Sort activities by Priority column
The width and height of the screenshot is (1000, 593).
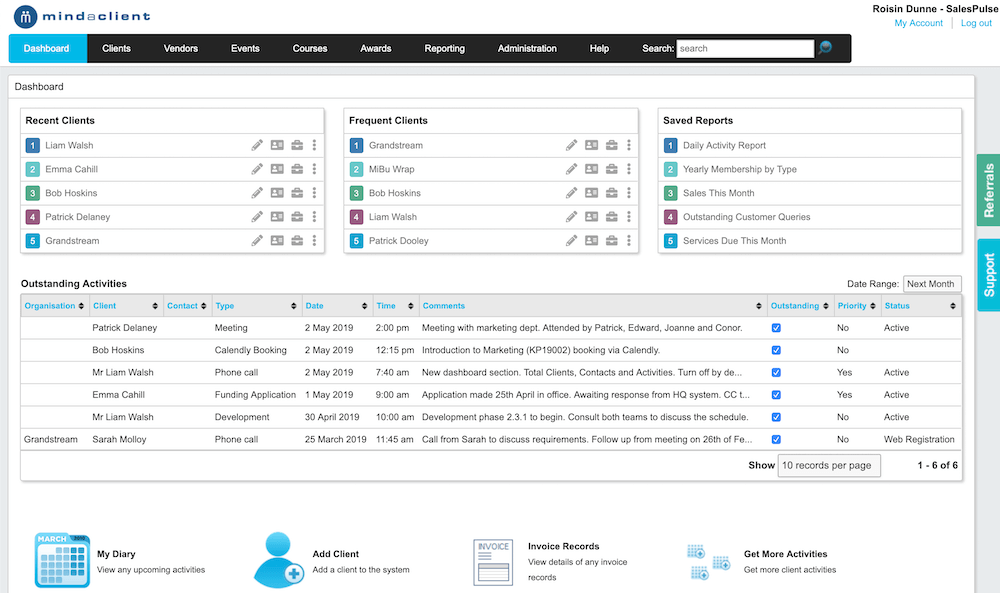coord(857,306)
